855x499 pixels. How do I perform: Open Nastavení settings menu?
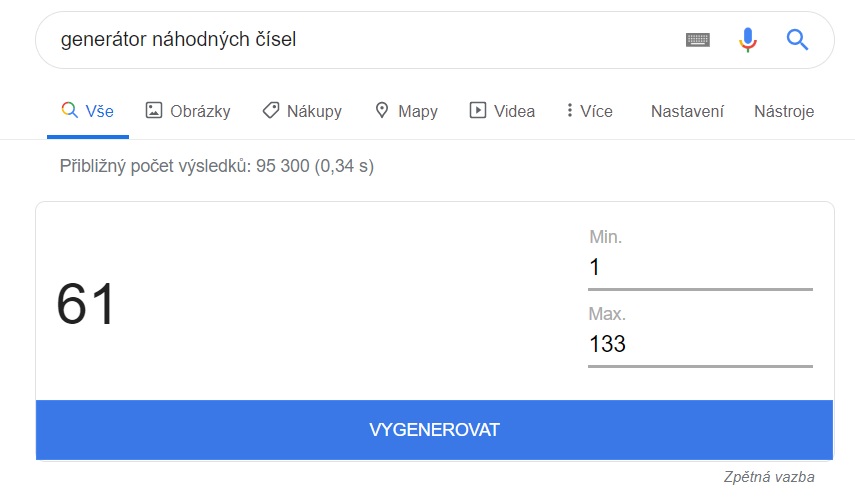click(687, 111)
